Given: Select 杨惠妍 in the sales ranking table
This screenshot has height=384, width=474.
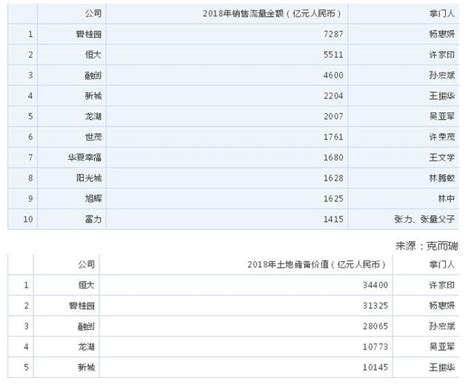Looking at the screenshot, I should click(x=442, y=34).
